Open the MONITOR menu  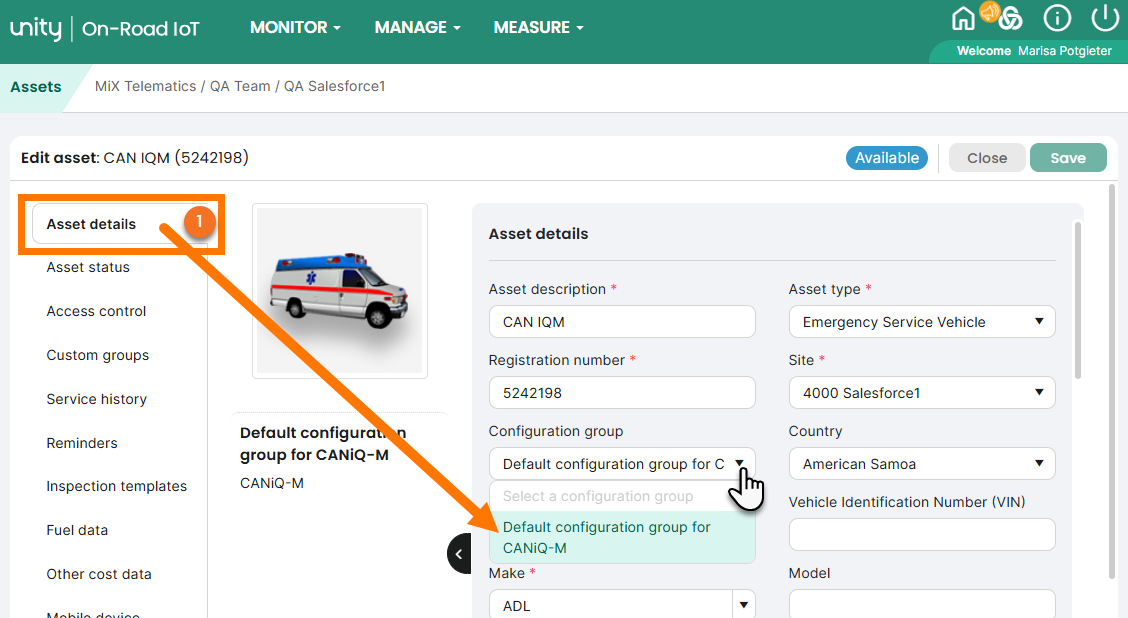click(x=295, y=28)
